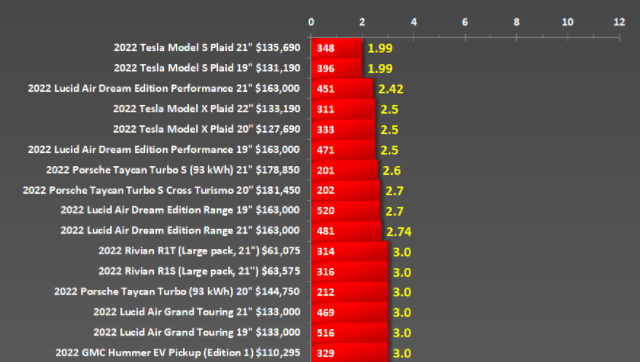
Task: Click the label "2022 Lucid Air Grand Touring 19" $133,000"
Action: (197, 333)
